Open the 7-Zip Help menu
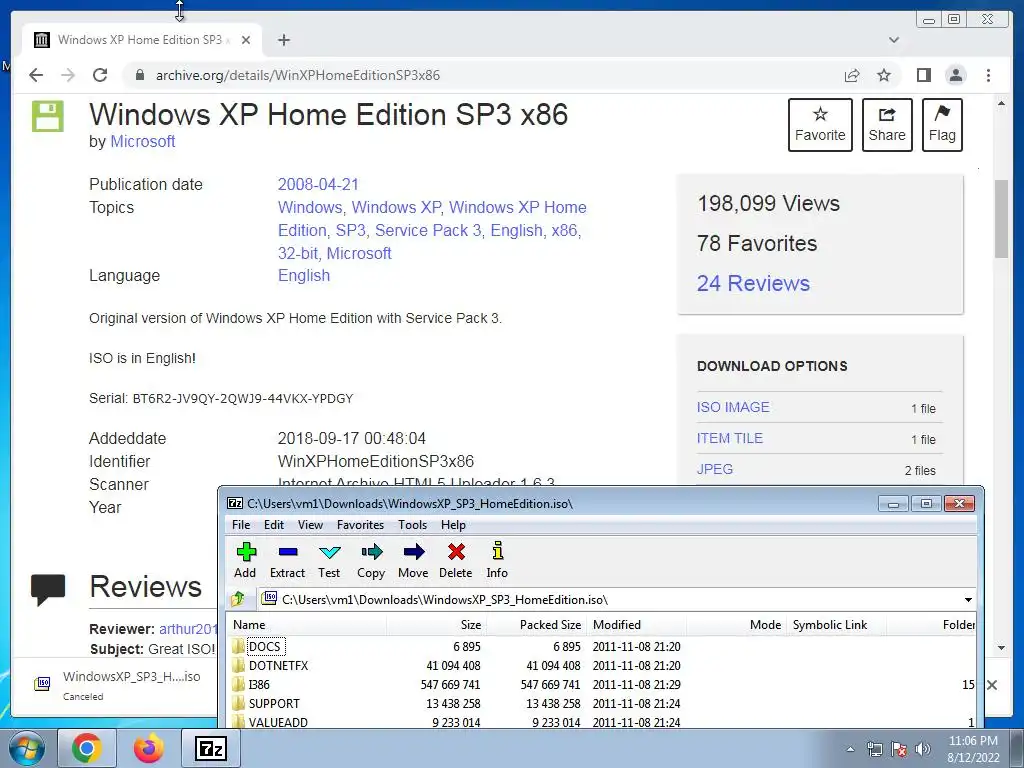Viewport: 1024px width, 768px height. click(x=453, y=524)
